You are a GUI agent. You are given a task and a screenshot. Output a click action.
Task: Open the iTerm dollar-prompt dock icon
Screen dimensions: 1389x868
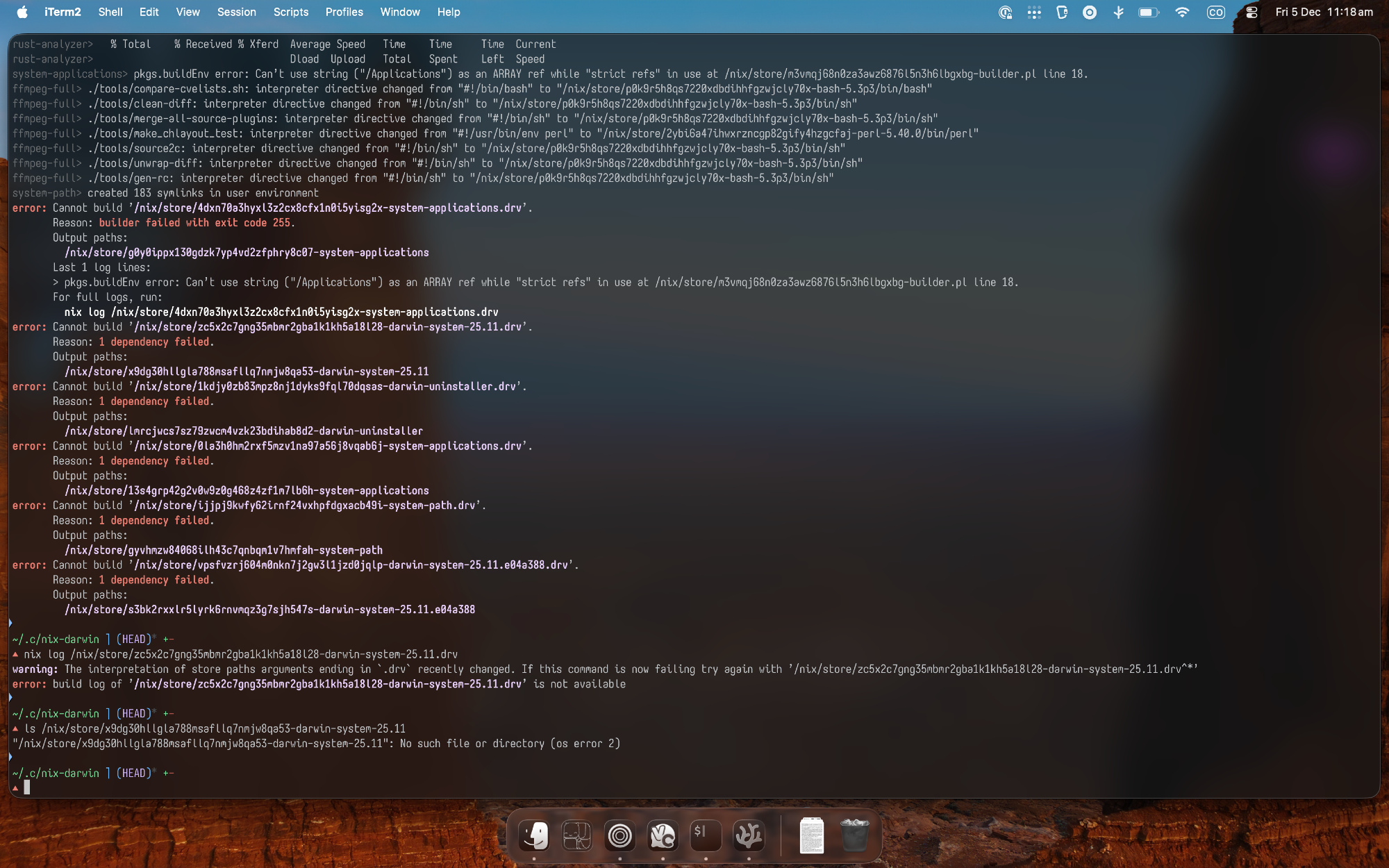point(706,835)
